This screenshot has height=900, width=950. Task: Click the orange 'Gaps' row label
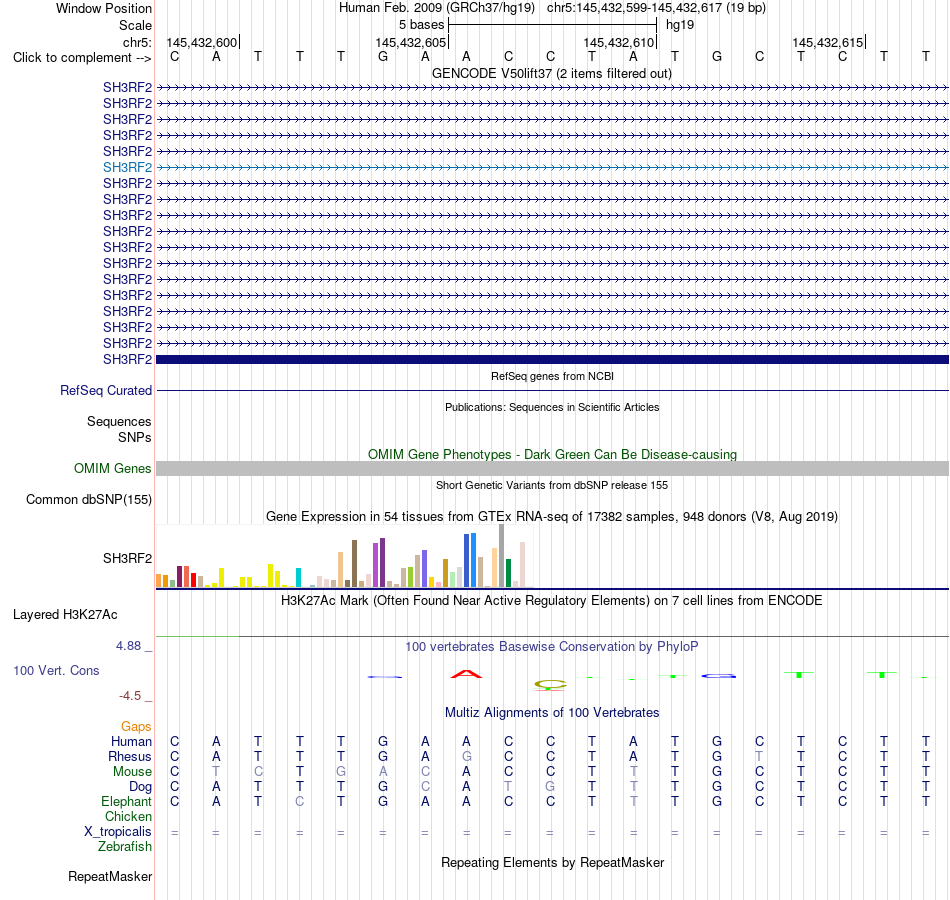pos(136,727)
